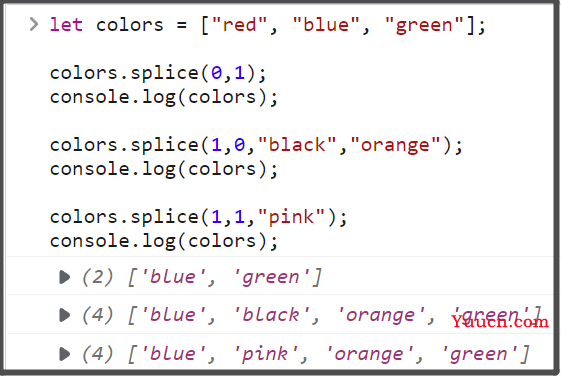Click the last console.log(colors) statement
The height and width of the screenshot is (376, 561).
[164, 241]
